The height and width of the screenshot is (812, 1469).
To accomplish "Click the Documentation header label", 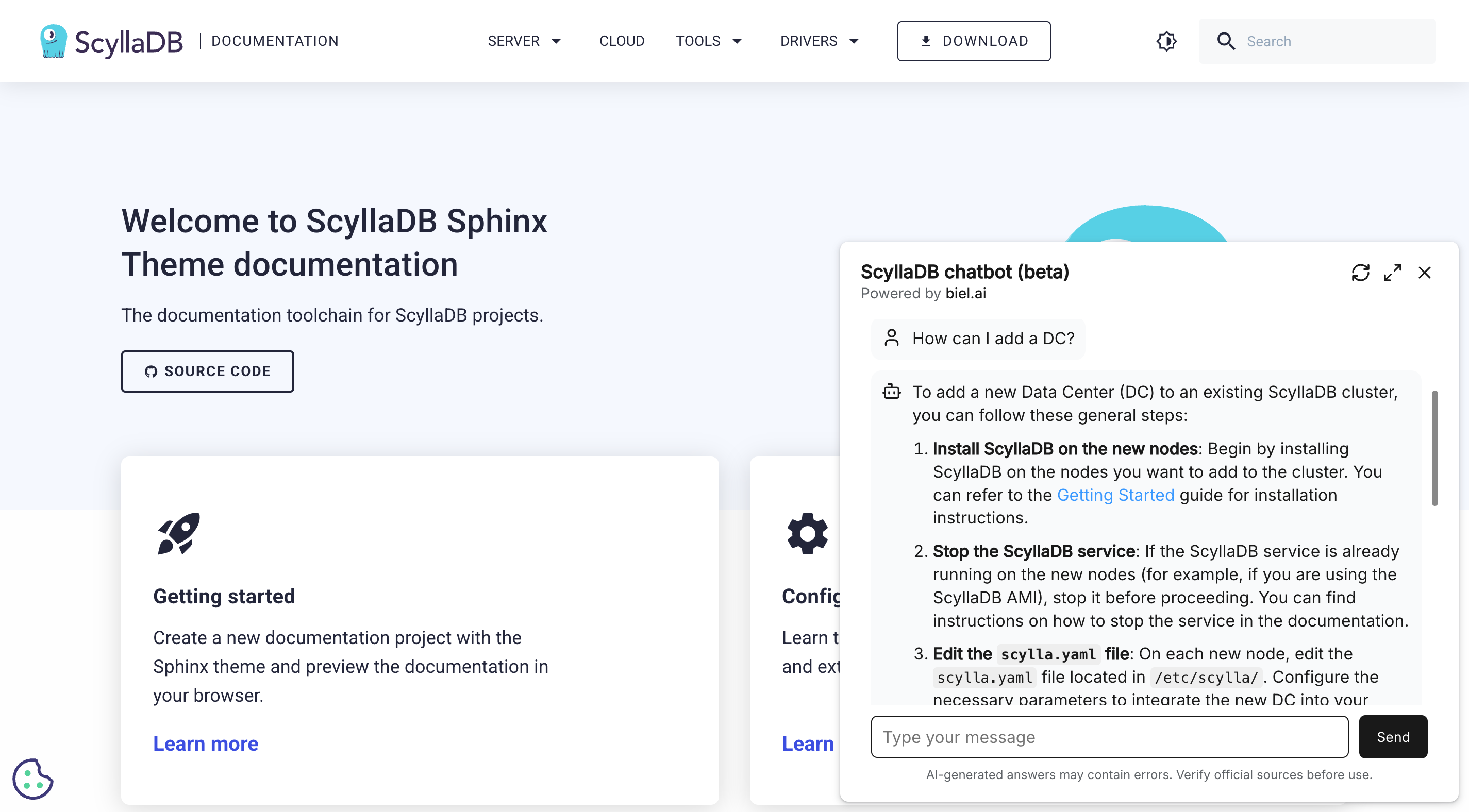I will click(x=275, y=41).
